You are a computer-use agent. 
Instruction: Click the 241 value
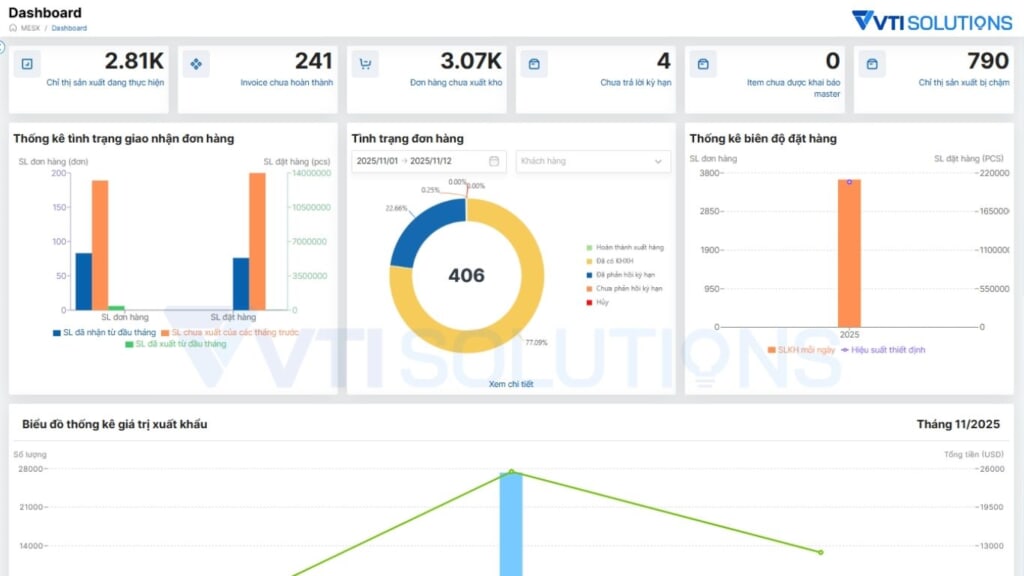[313, 61]
